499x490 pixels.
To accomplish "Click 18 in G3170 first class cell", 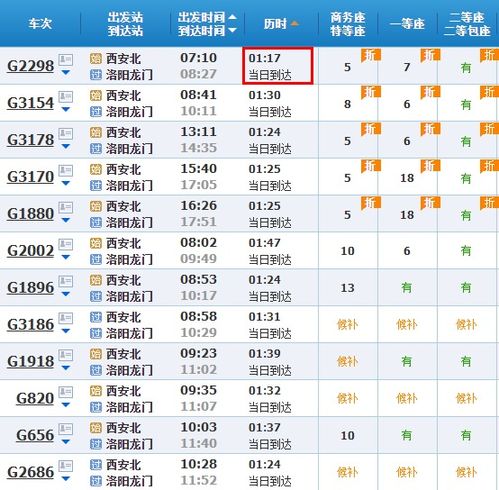I will pos(407,178).
